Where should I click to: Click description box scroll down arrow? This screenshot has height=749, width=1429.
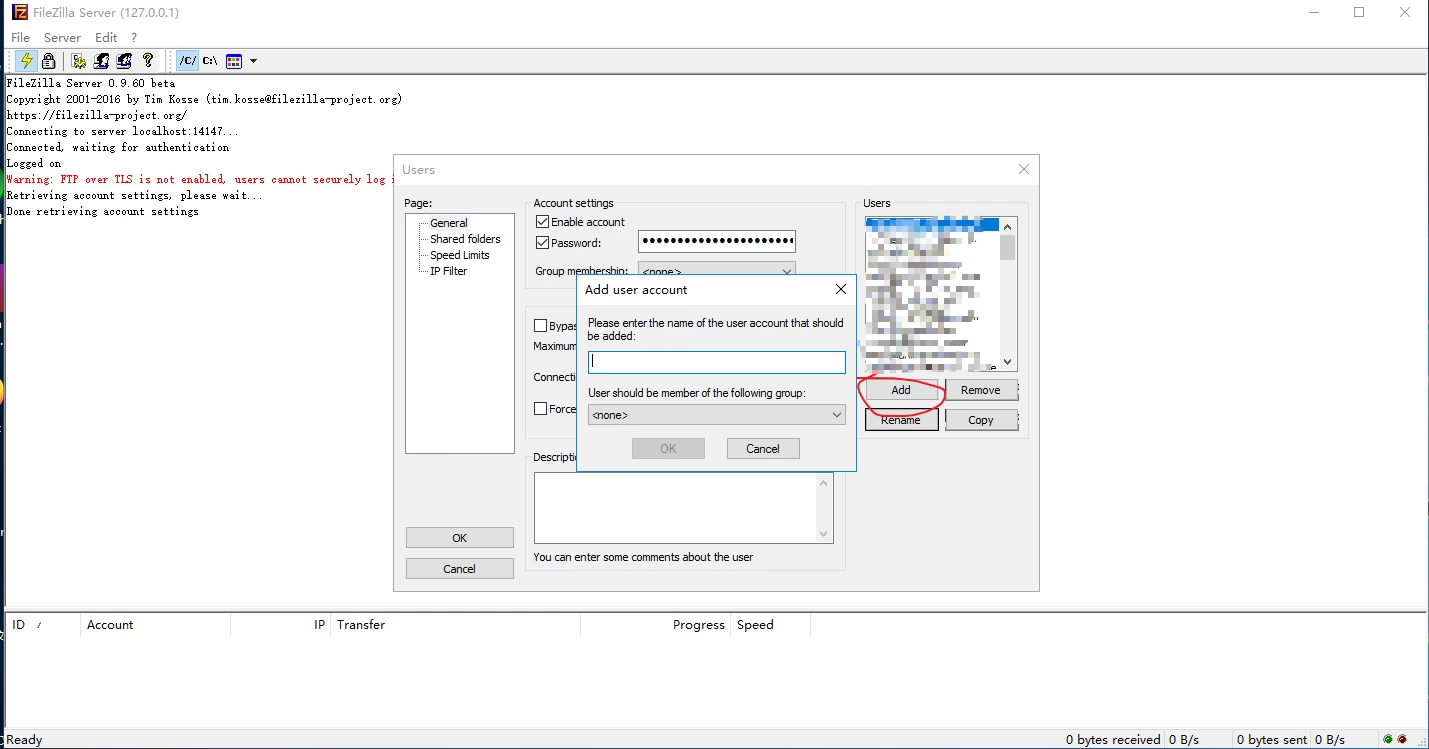click(824, 534)
